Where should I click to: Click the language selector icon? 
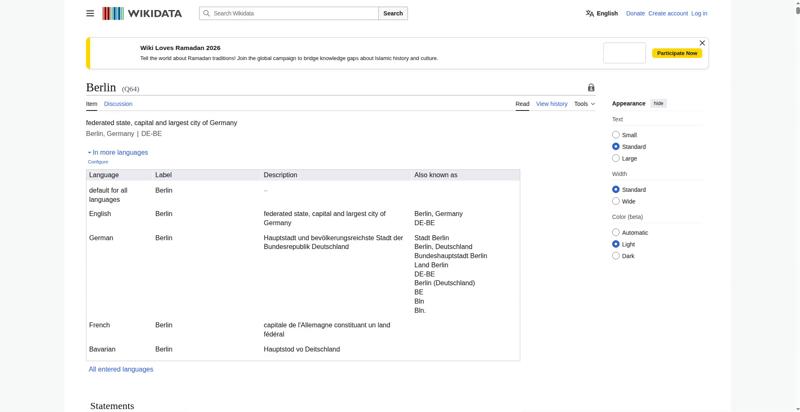pyautogui.click(x=590, y=13)
